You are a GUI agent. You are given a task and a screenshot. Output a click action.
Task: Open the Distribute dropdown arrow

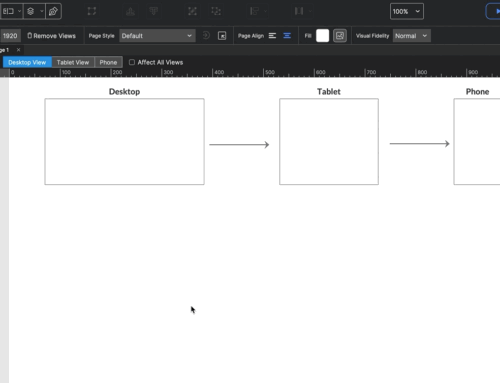tap(310, 11)
